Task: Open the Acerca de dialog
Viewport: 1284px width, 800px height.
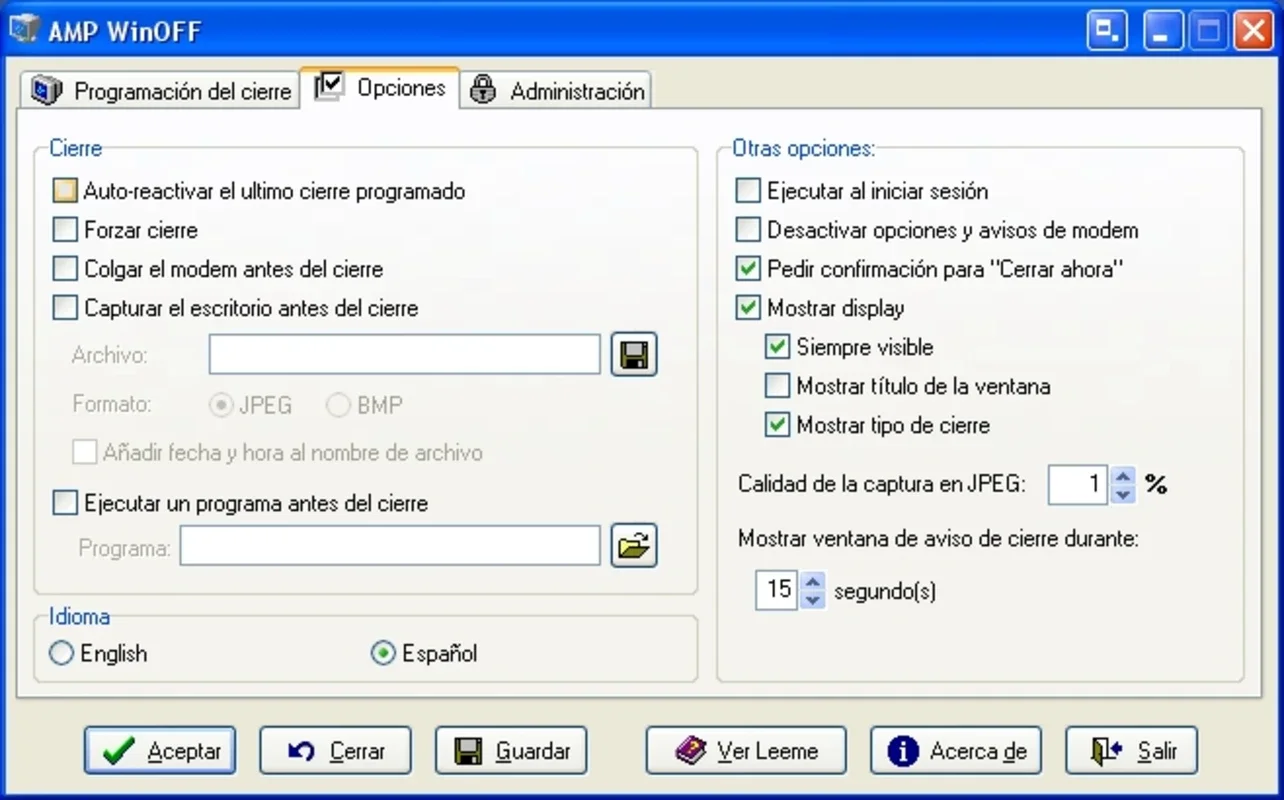Action: (x=956, y=751)
